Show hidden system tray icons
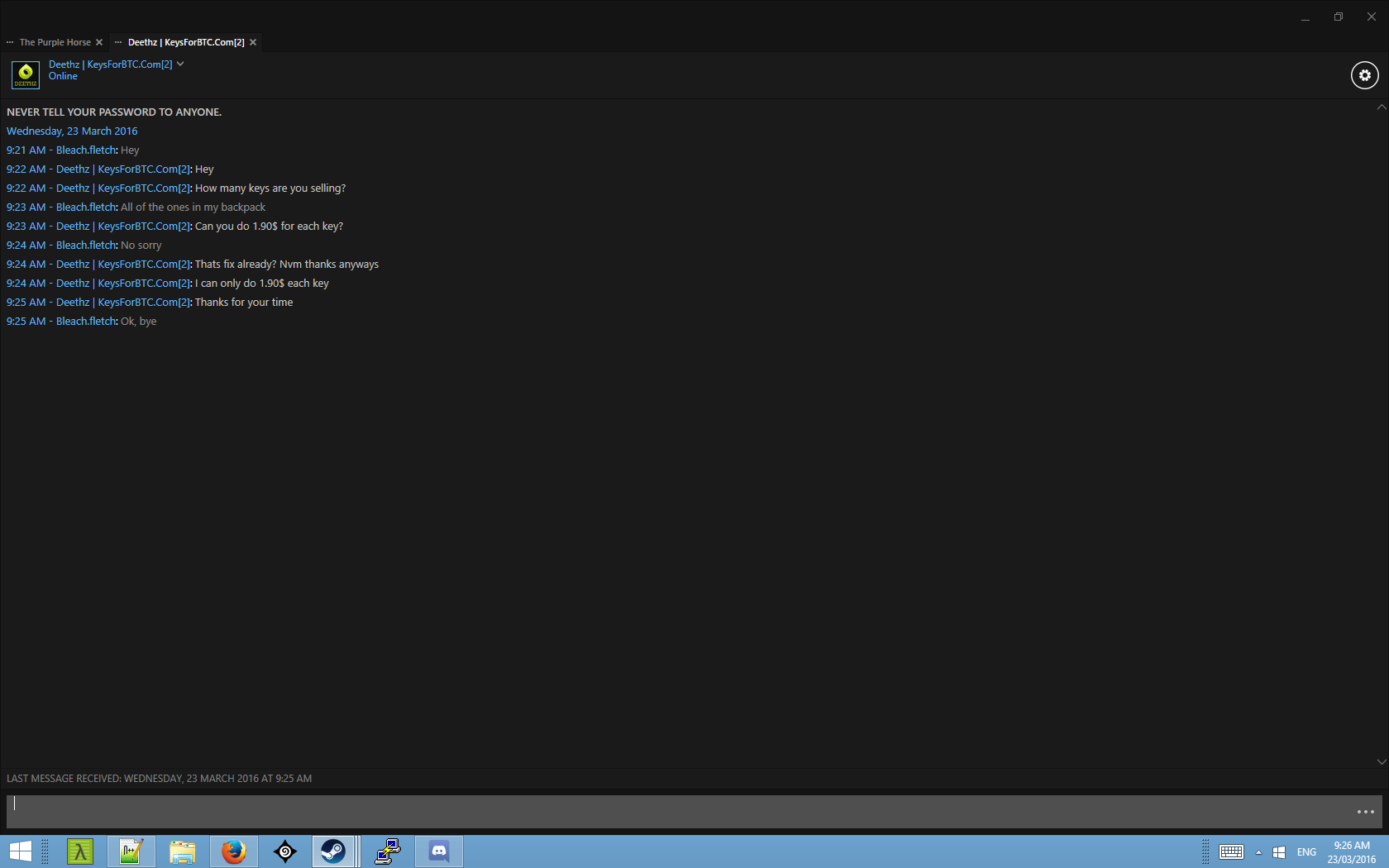Viewport: 1389px width, 868px height. coord(1258,852)
